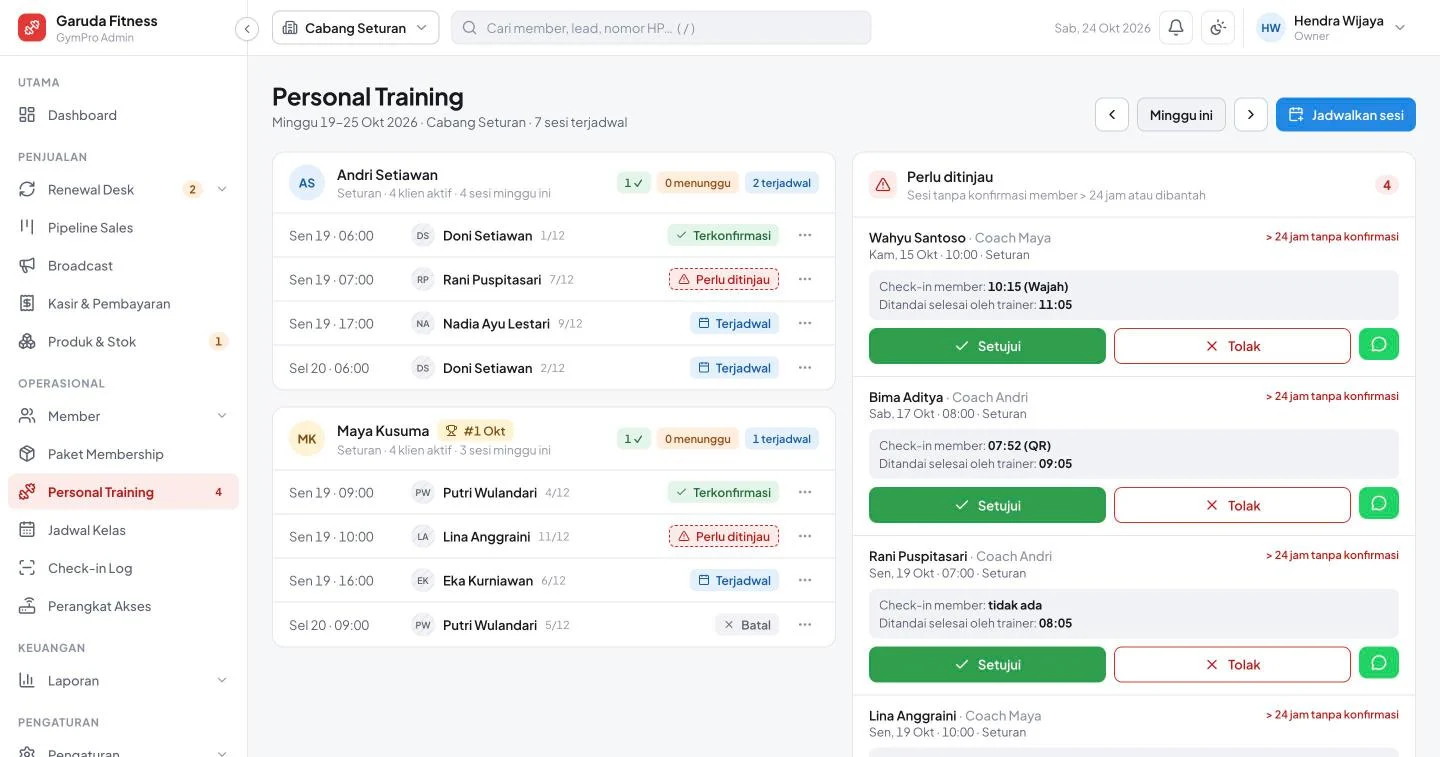Screen dimensions: 1440x757
Task: Message Rani Puspitasari via WhatsApp icon
Action: pos(1379,662)
